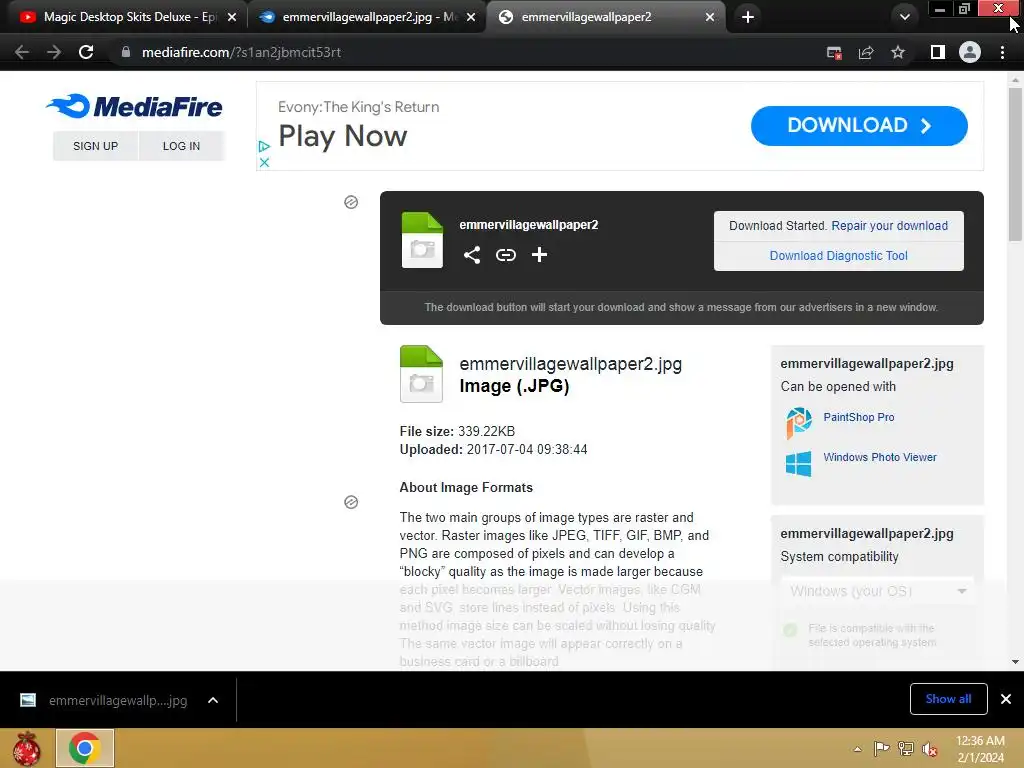Open the Chrome profile avatar

(x=970, y=52)
